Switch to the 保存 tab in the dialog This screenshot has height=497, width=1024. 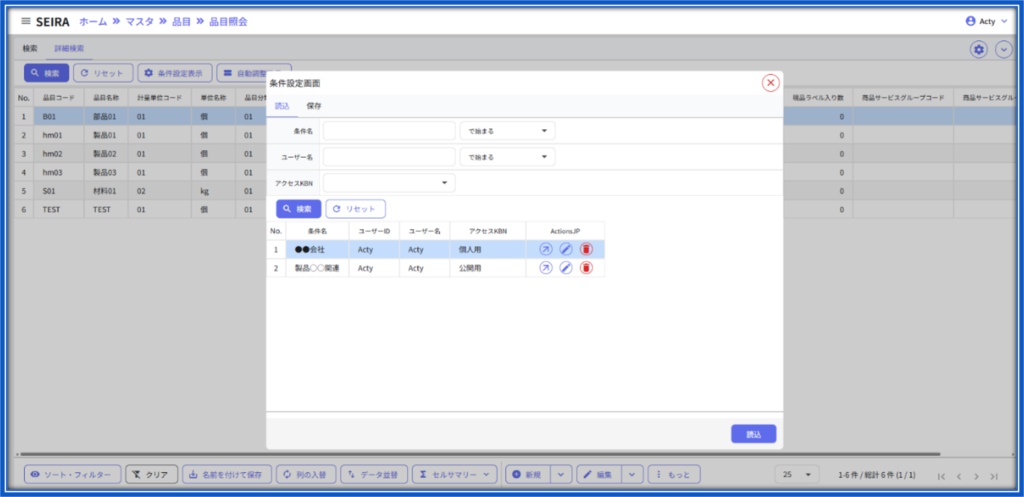(x=313, y=106)
